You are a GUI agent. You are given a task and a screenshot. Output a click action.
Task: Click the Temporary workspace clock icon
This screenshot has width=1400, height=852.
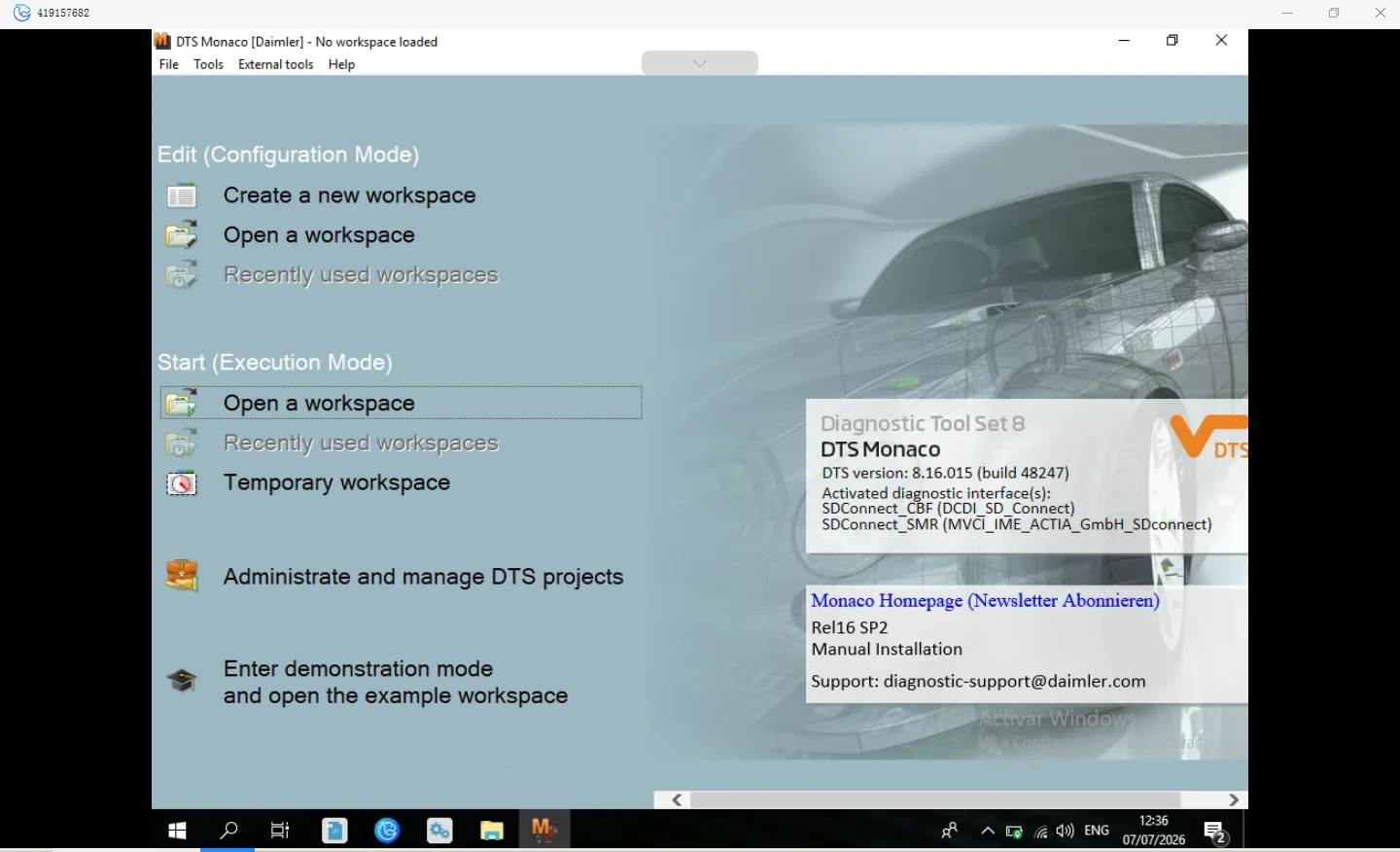point(182,482)
